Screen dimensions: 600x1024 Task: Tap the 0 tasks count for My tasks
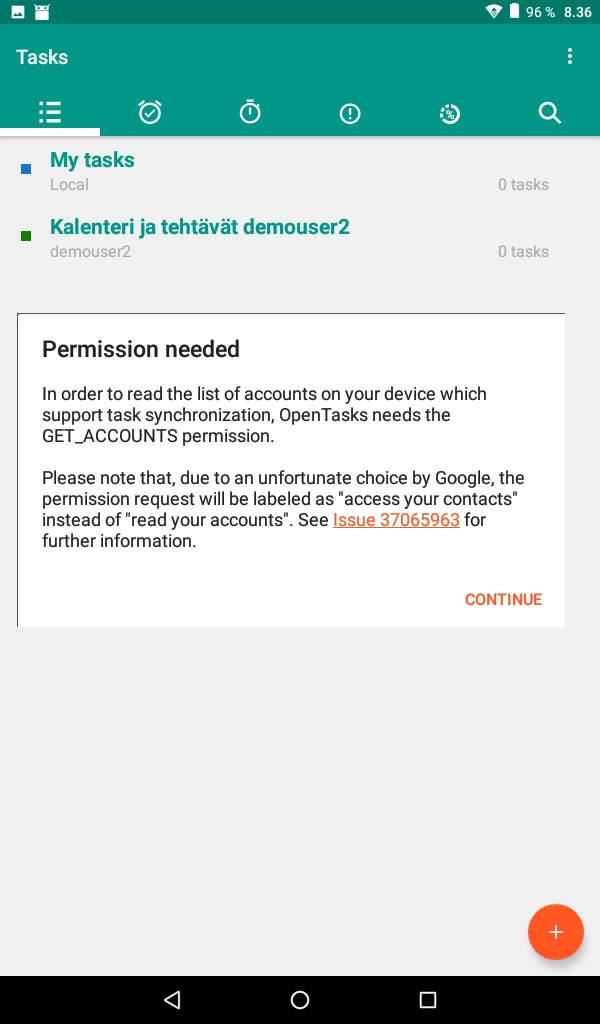click(x=523, y=184)
